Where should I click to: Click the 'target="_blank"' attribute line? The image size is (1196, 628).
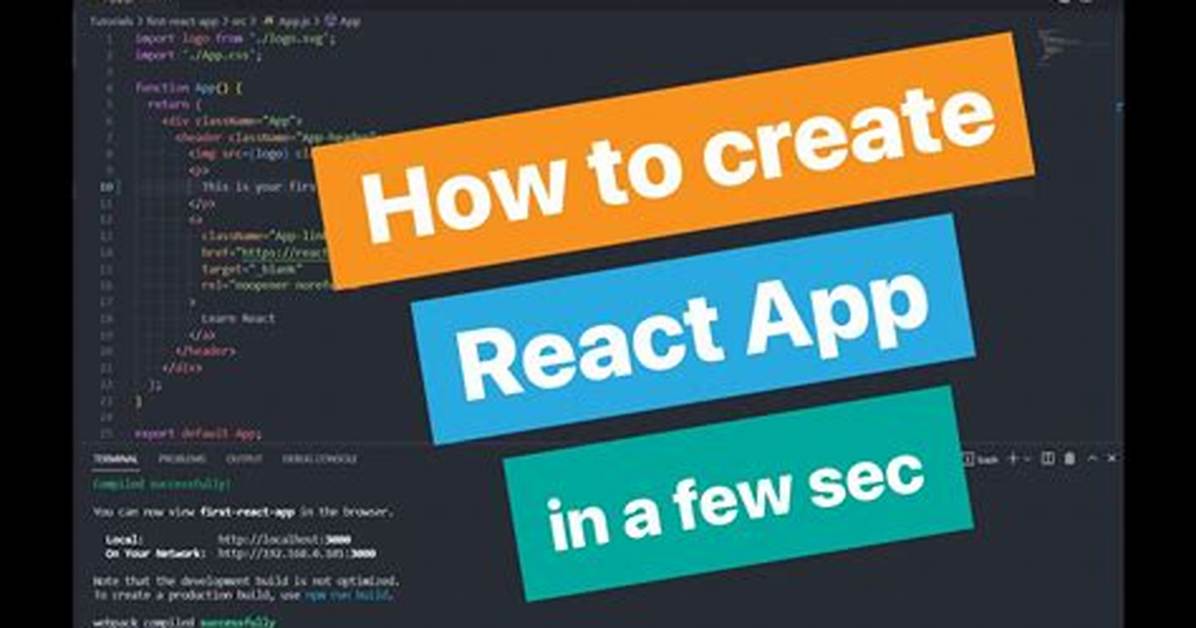coord(252,269)
